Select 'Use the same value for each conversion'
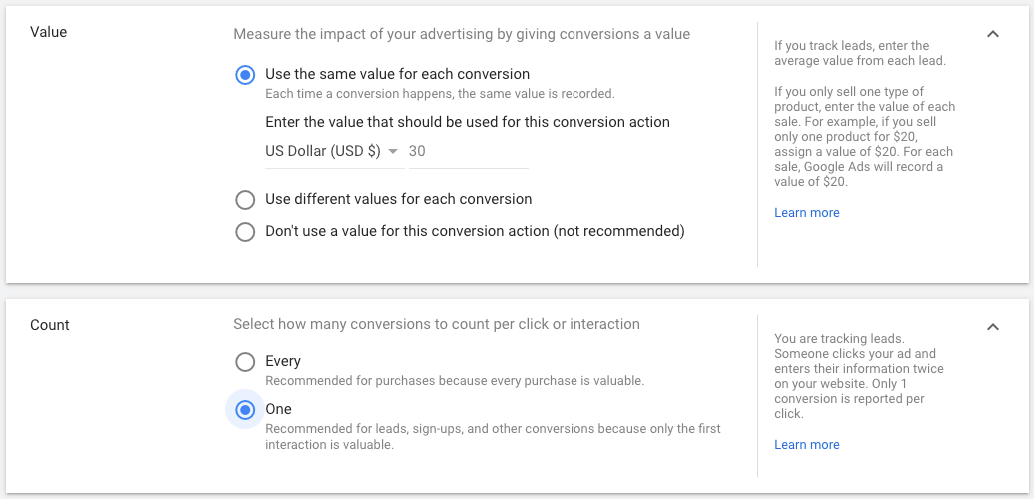Viewport: 1034px width, 499px height. 245,75
